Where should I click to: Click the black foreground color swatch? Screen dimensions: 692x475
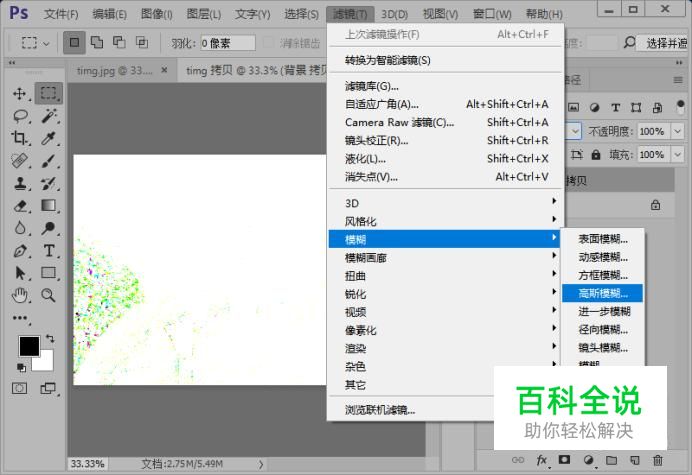tap(29, 346)
